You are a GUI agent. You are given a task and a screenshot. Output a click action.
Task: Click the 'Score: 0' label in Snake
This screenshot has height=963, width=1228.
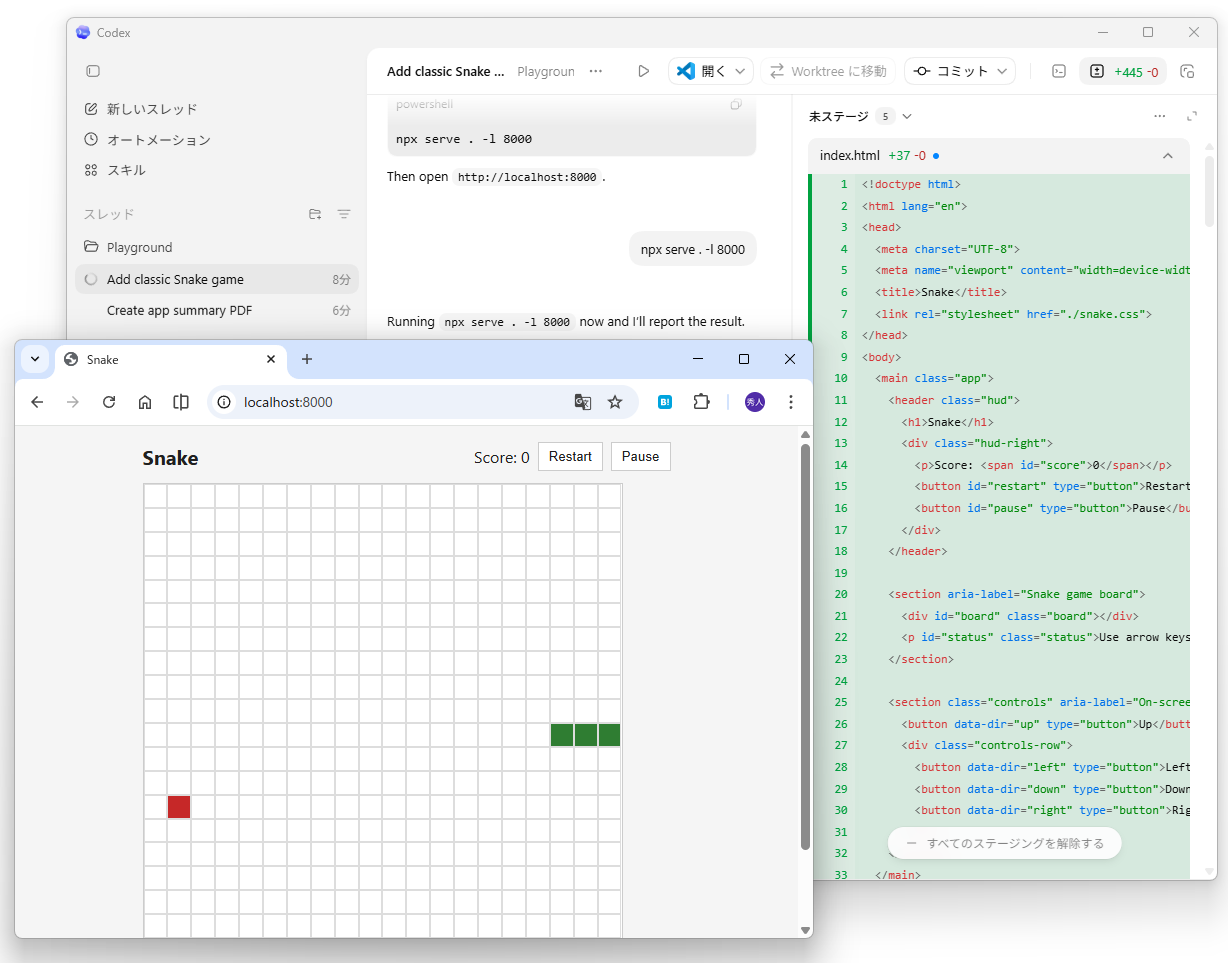click(x=502, y=457)
